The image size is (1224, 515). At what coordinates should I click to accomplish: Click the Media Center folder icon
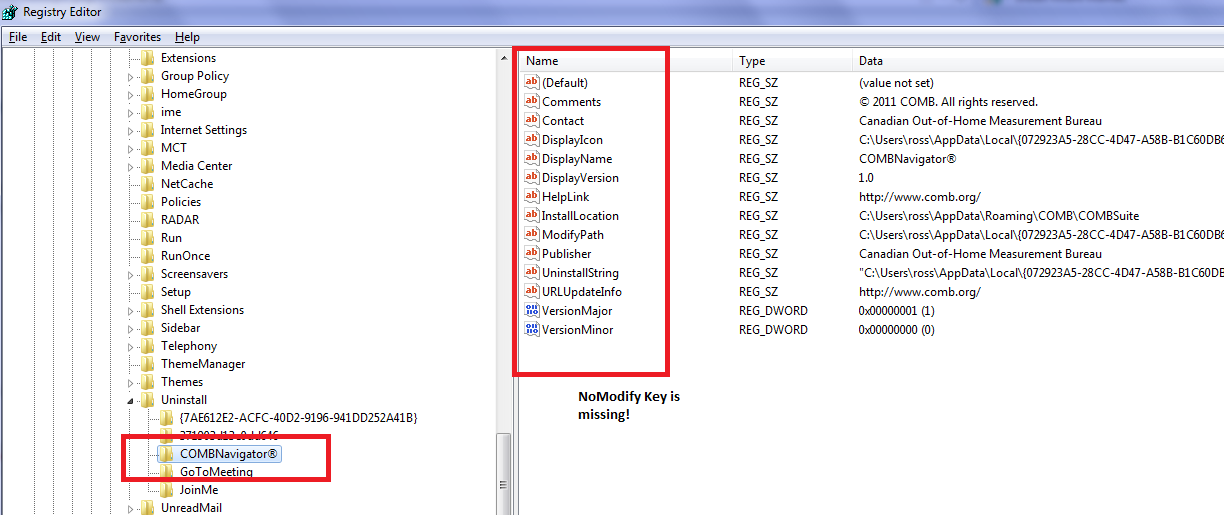[x=148, y=166]
